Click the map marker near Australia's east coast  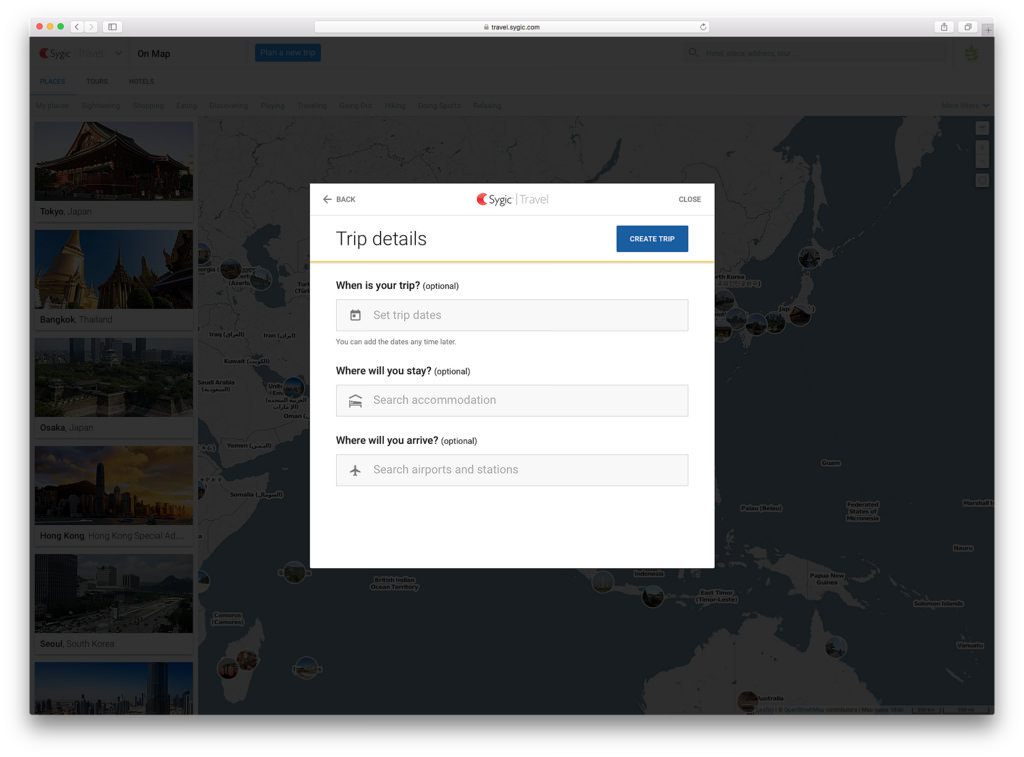836,647
